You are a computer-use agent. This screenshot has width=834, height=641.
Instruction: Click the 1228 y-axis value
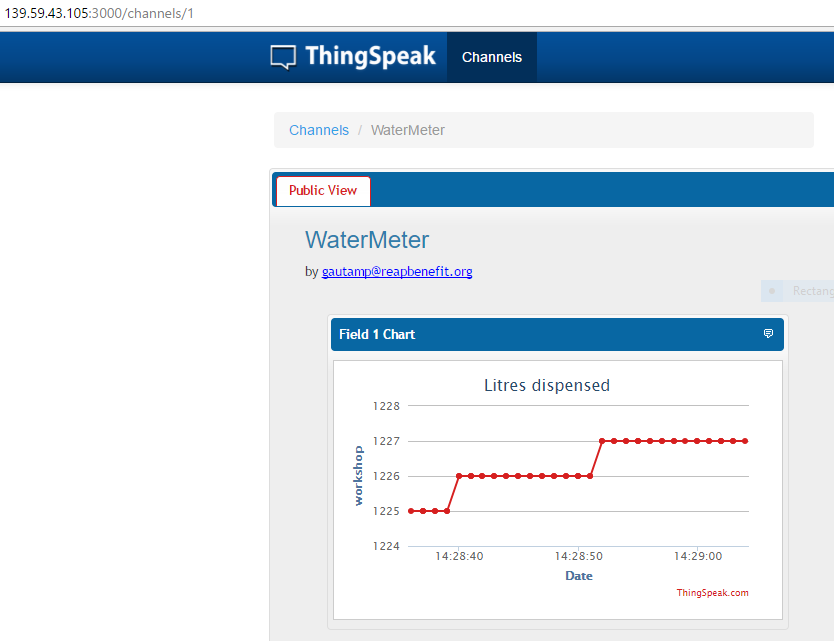(x=386, y=406)
